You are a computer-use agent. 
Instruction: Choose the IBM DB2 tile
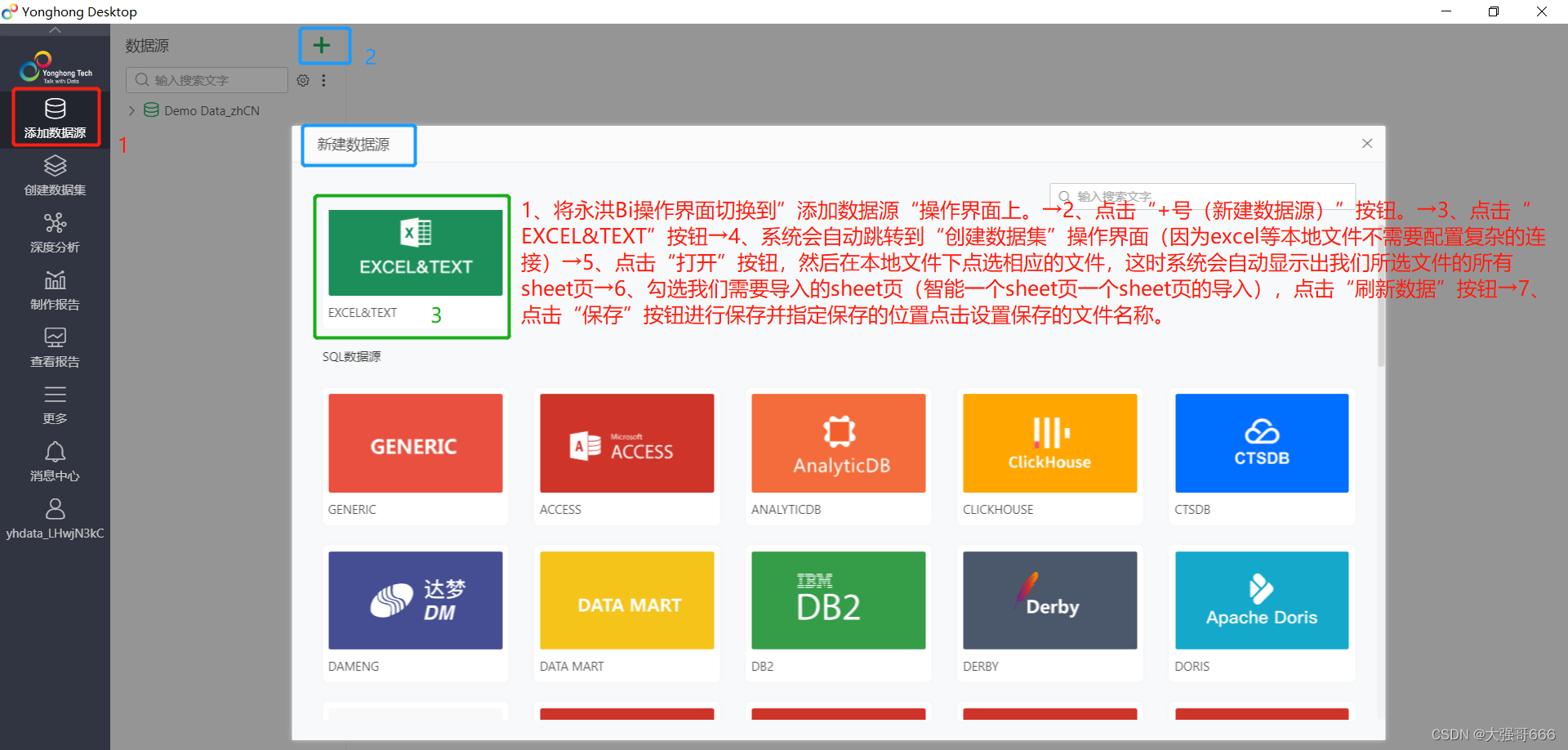pos(838,613)
